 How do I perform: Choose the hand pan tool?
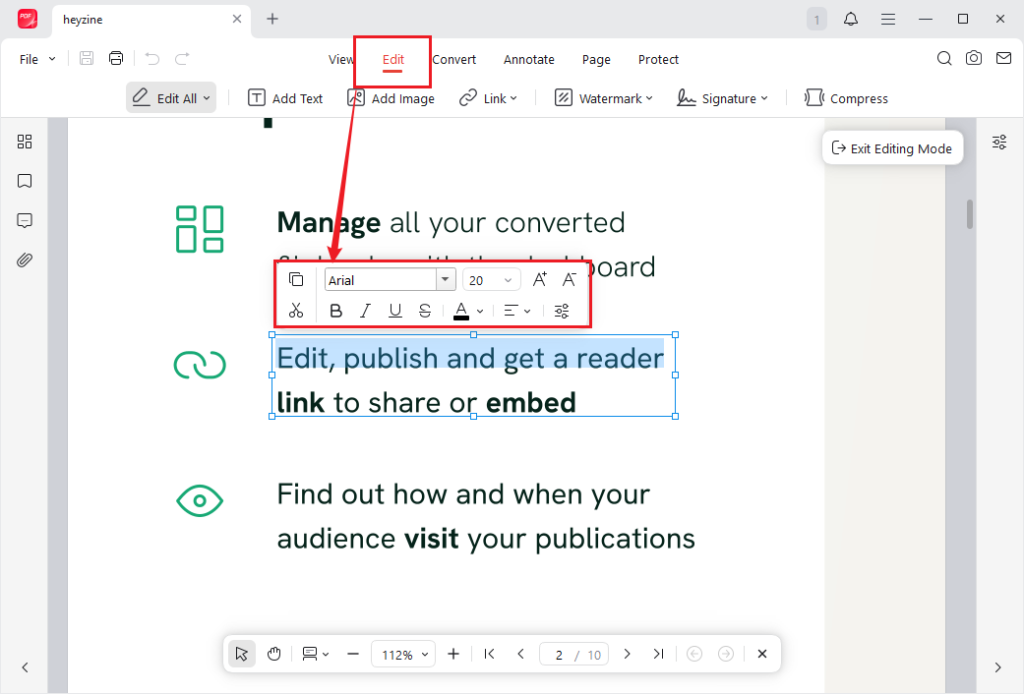coord(274,654)
